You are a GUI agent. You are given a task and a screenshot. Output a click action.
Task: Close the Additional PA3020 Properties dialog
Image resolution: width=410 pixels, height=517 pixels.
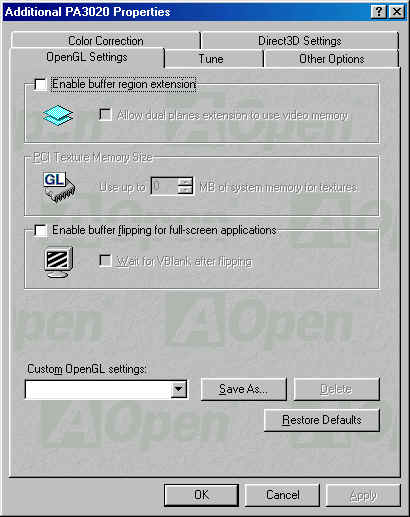pos(397,12)
